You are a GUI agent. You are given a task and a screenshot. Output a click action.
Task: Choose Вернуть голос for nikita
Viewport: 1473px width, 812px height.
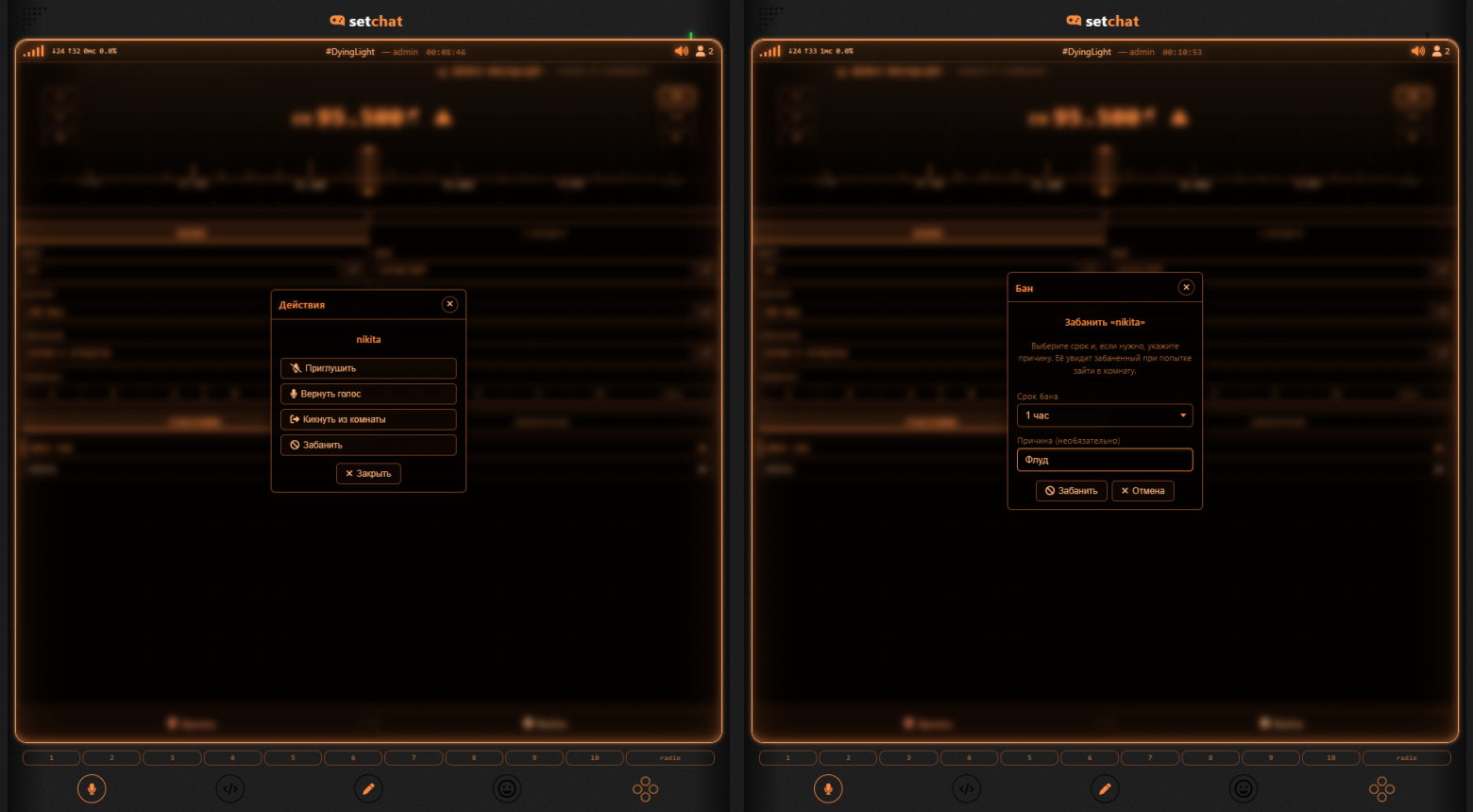pos(368,394)
